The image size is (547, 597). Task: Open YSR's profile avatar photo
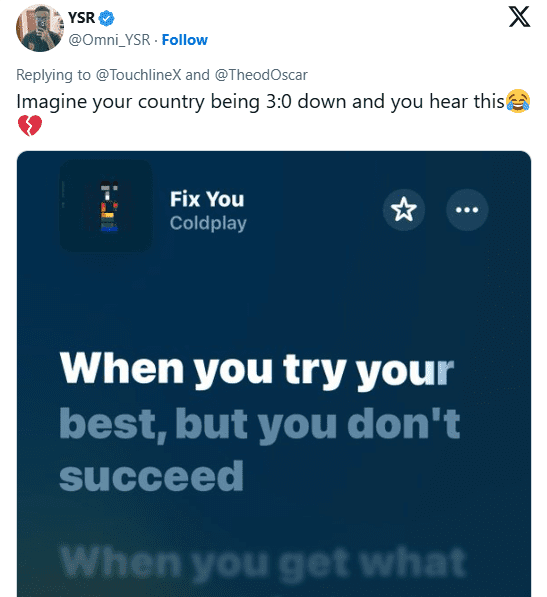pyautogui.click(x=39, y=28)
